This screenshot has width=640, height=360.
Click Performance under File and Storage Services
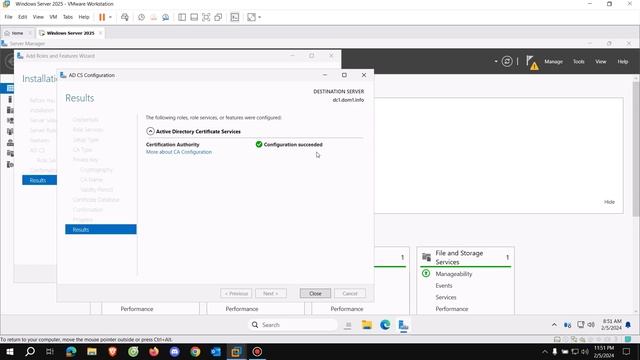[x=452, y=309]
